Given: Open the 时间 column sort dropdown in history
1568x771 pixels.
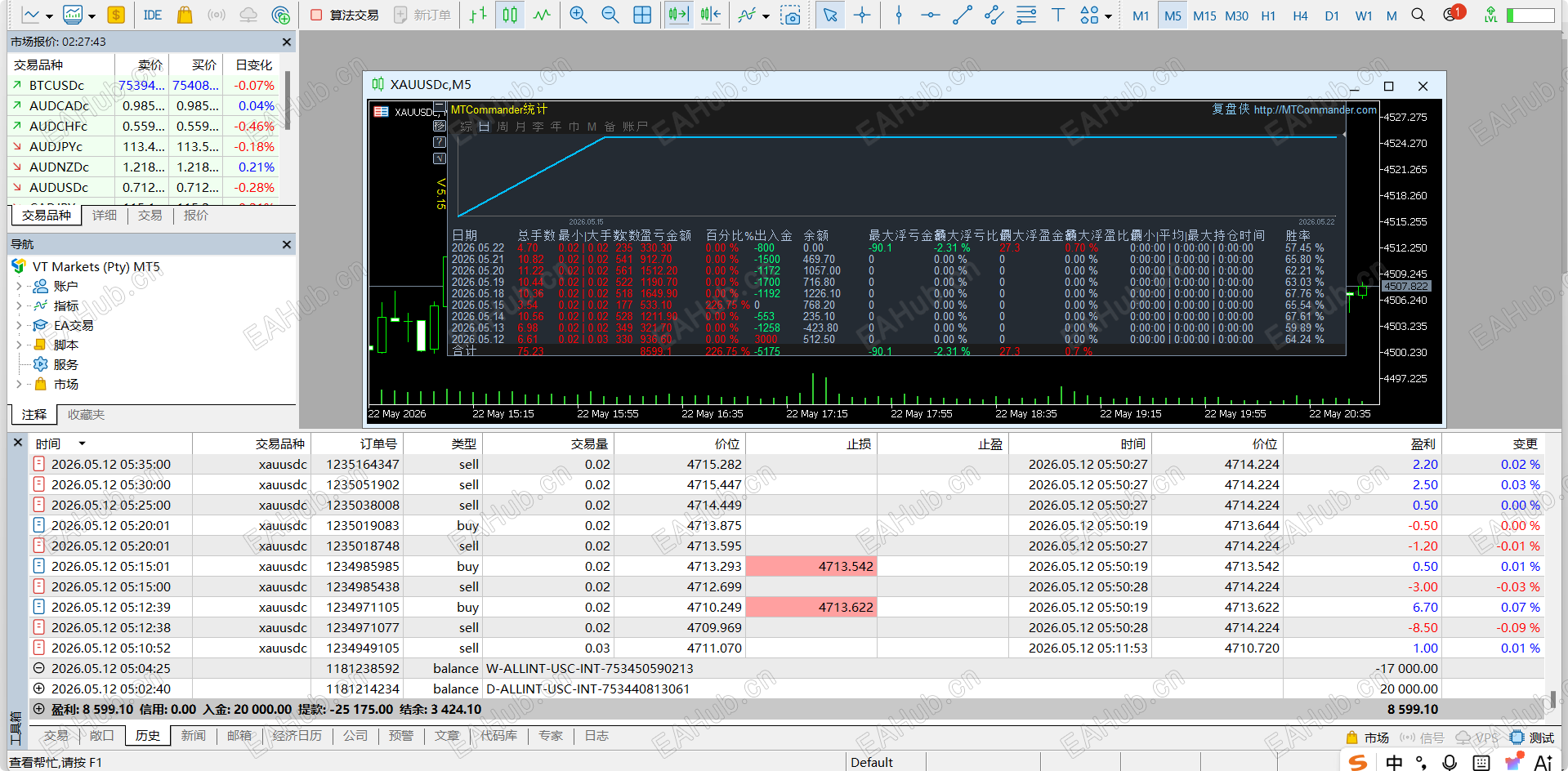Looking at the screenshot, I should point(82,443).
